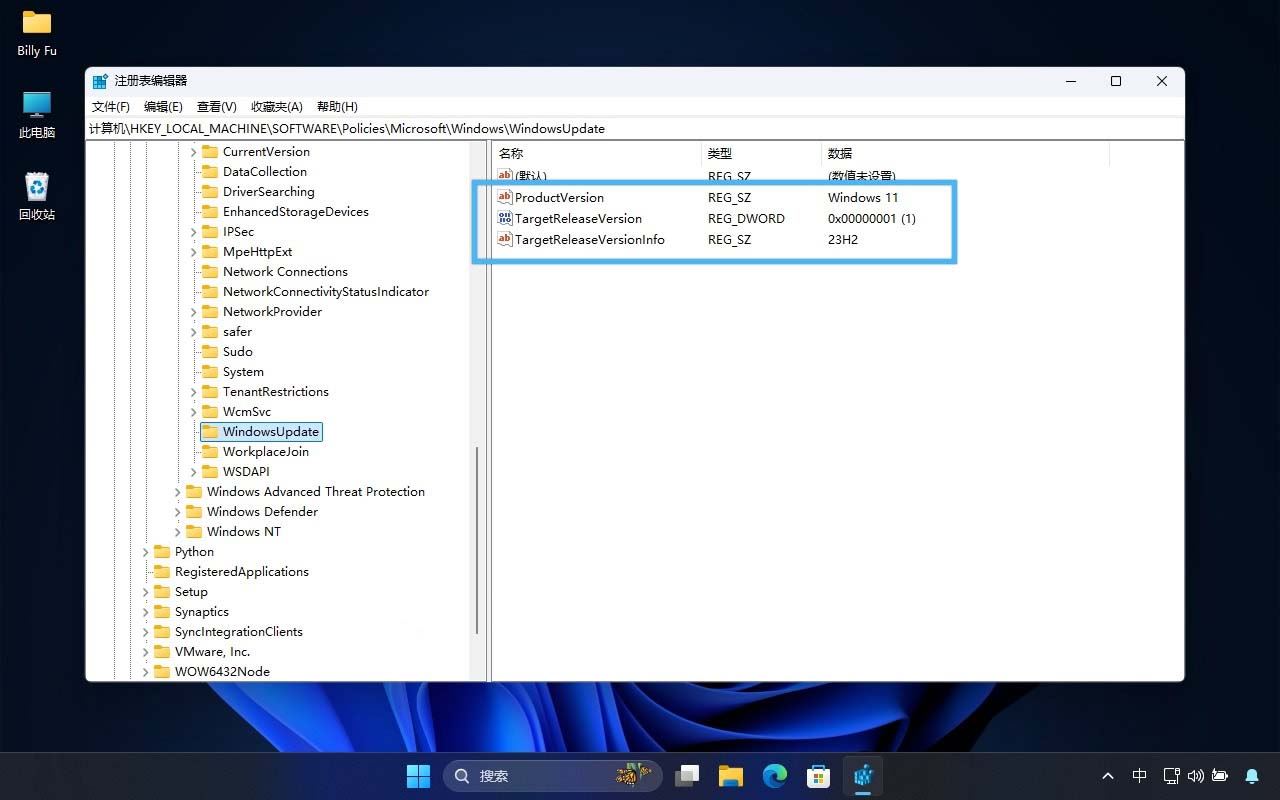Click the REG_DWORD type cell
The height and width of the screenshot is (800, 1280).
pos(746,218)
